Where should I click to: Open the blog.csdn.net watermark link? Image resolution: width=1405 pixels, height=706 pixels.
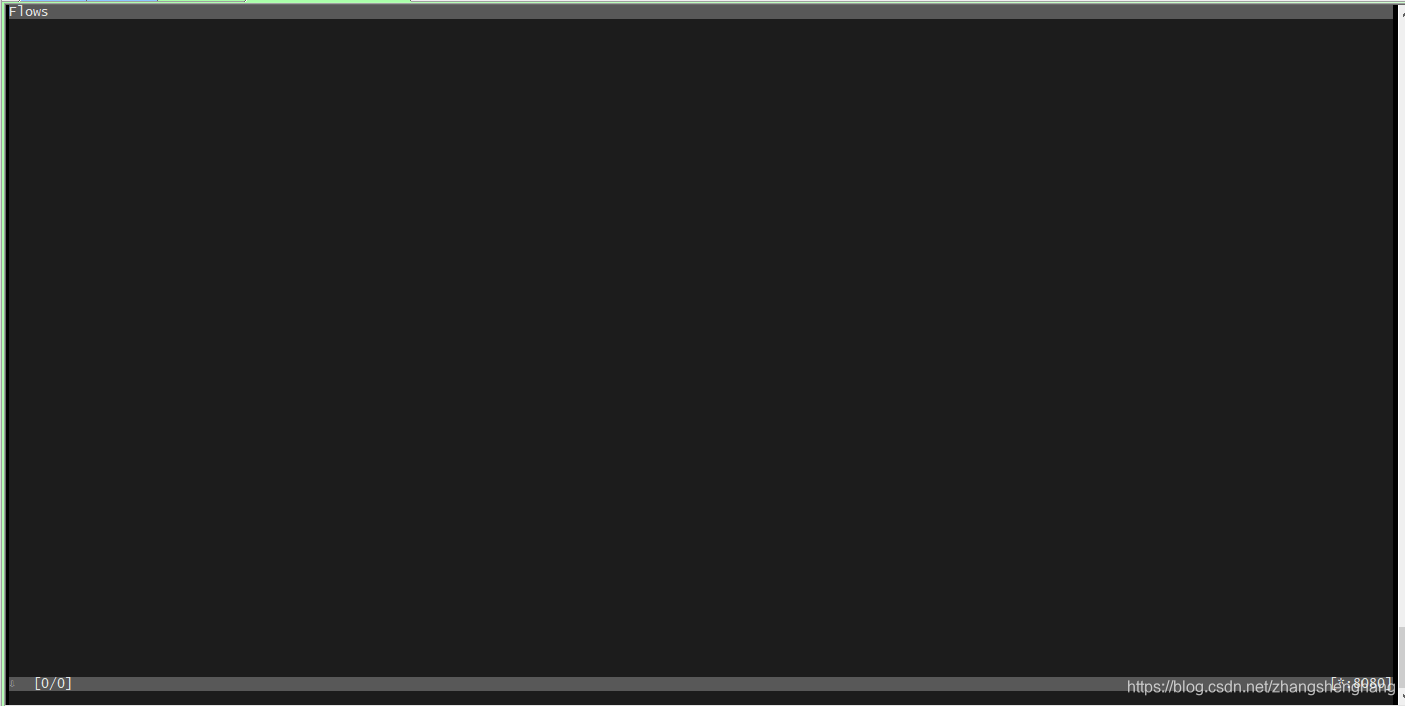tap(1260, 687)
